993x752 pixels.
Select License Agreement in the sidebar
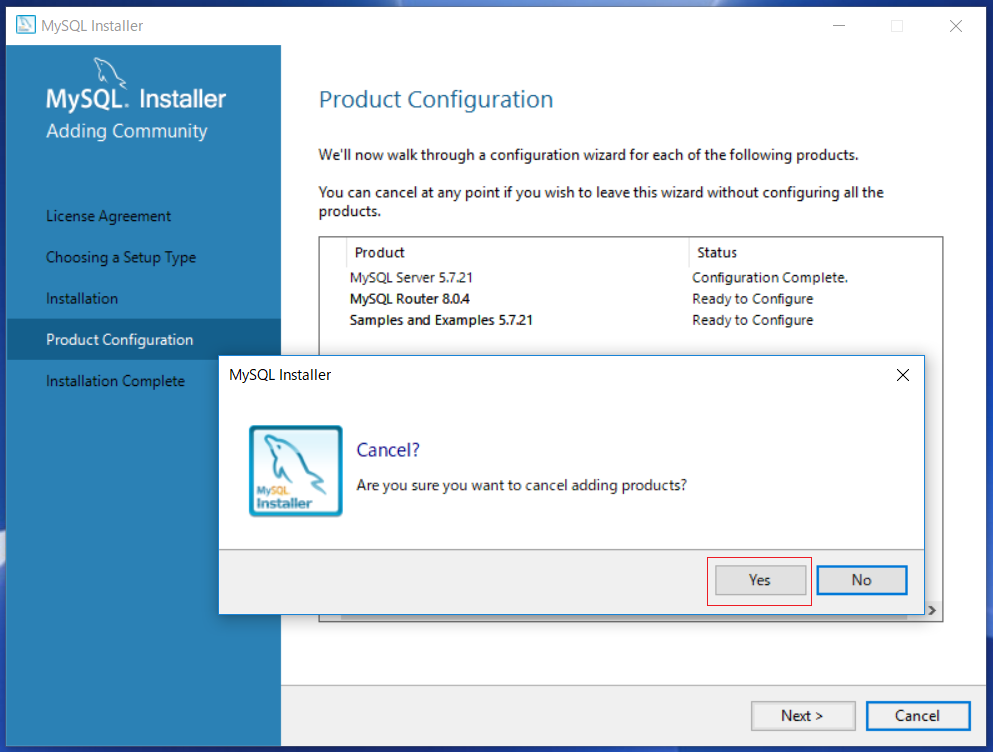pyautogui.click(x=108, y=216)
